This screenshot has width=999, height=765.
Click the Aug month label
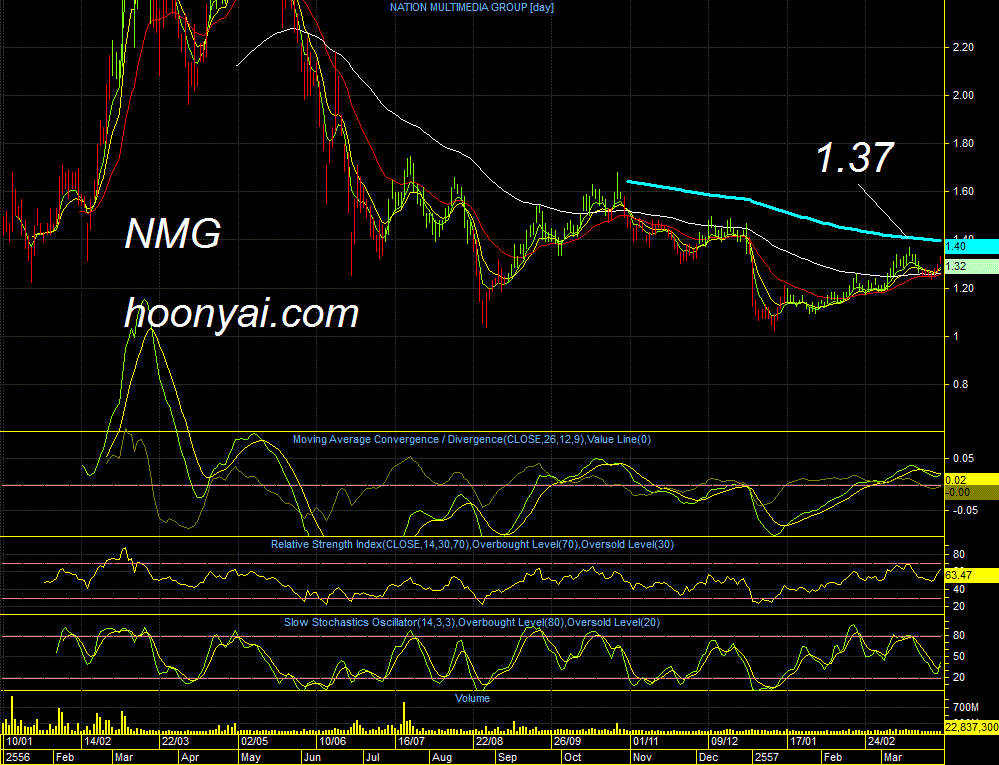click(442, 757)
